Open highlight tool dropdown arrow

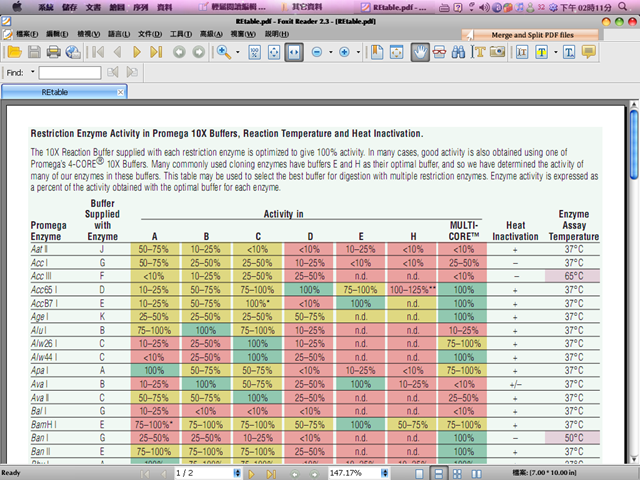point(556,52)
